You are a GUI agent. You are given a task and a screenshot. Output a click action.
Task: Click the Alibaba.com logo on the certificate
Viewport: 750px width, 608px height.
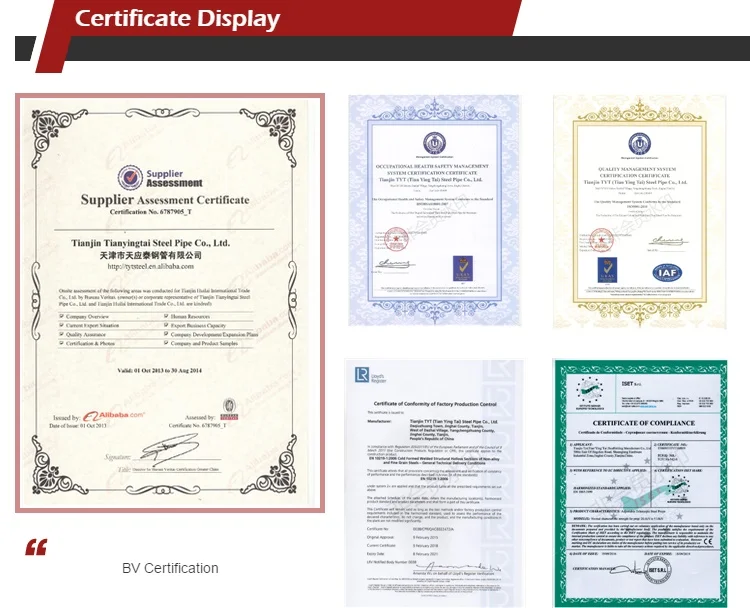113,413
